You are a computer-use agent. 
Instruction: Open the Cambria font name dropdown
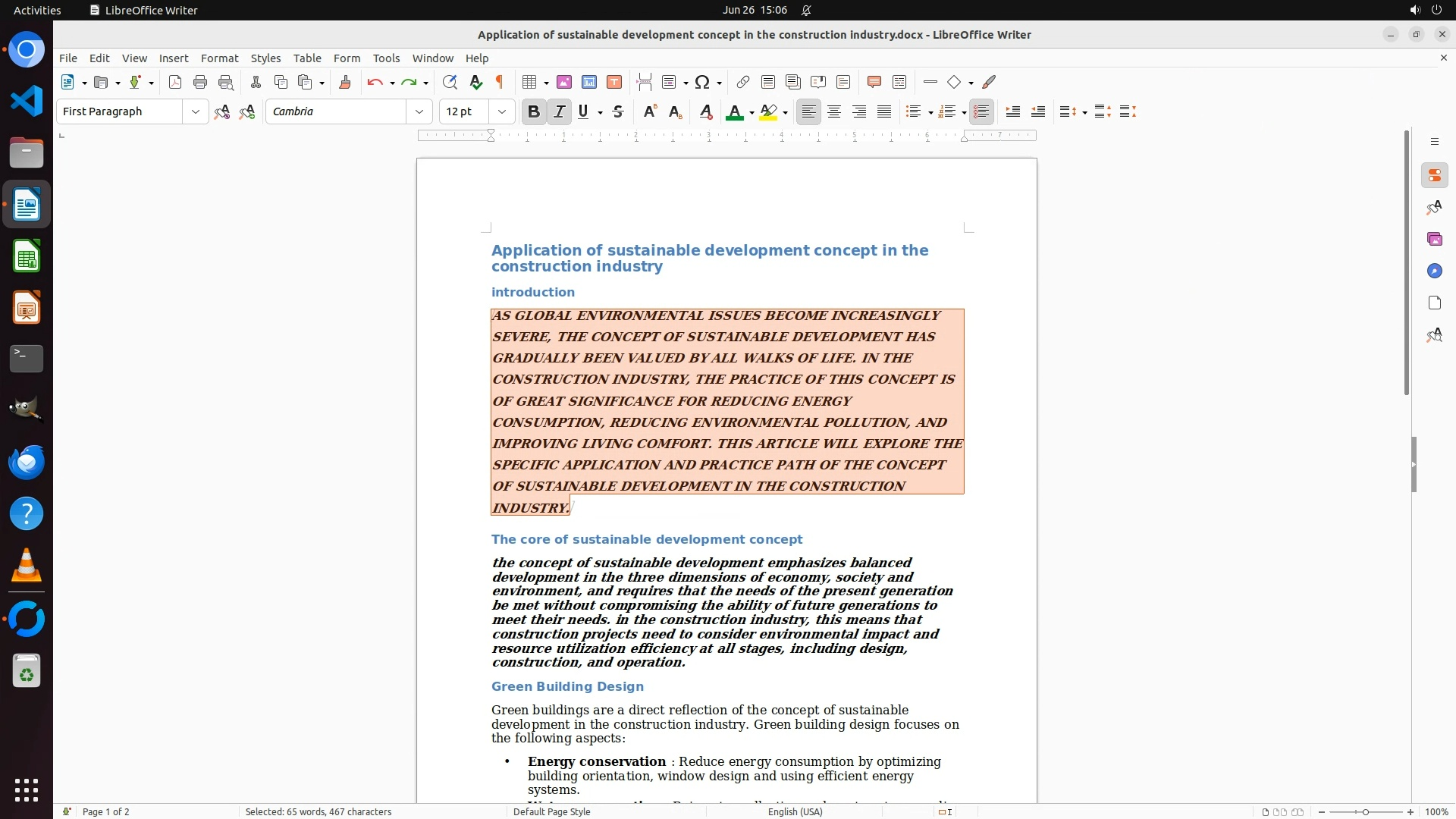point(419,112)
